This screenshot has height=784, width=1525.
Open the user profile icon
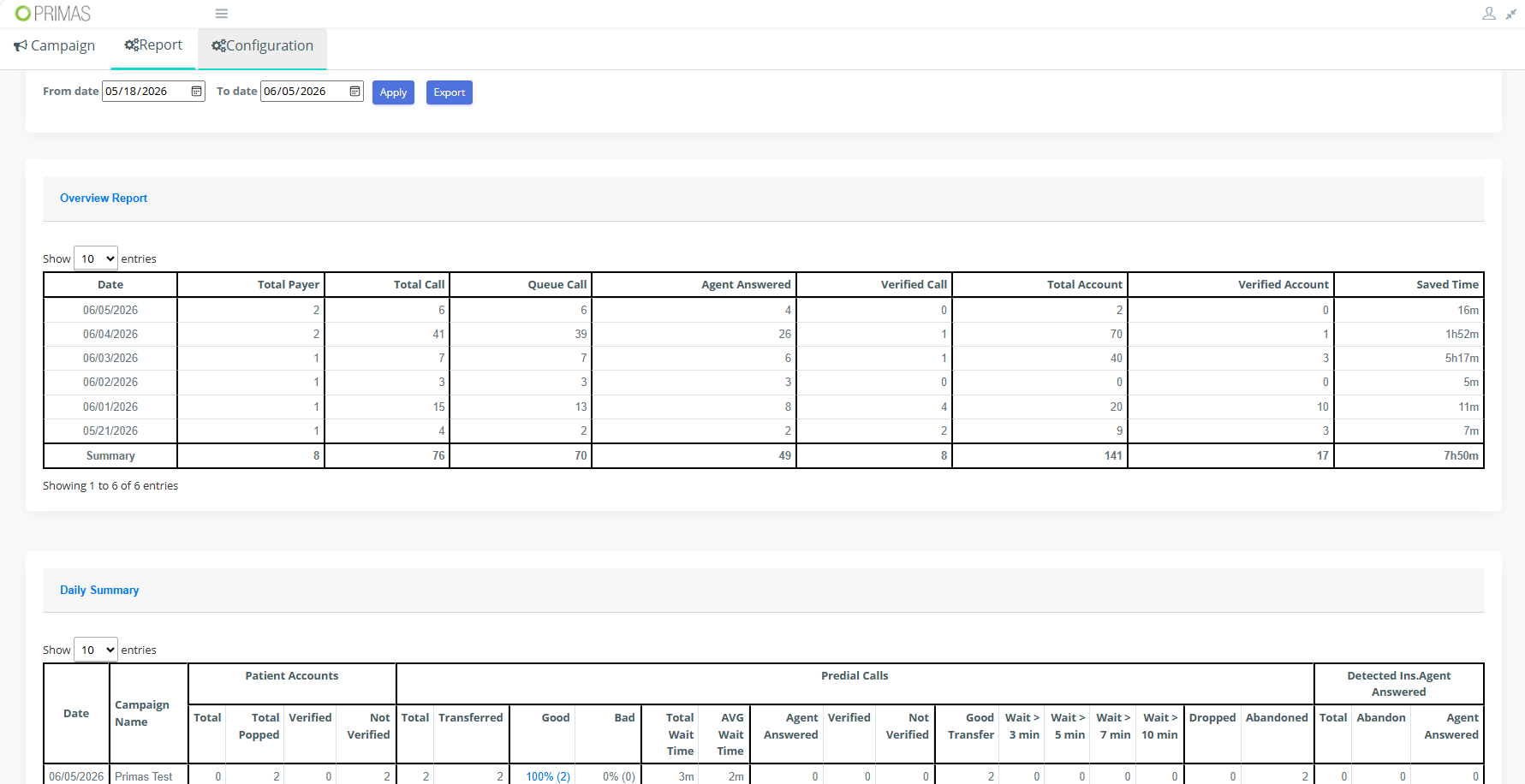click(1489, 14)
